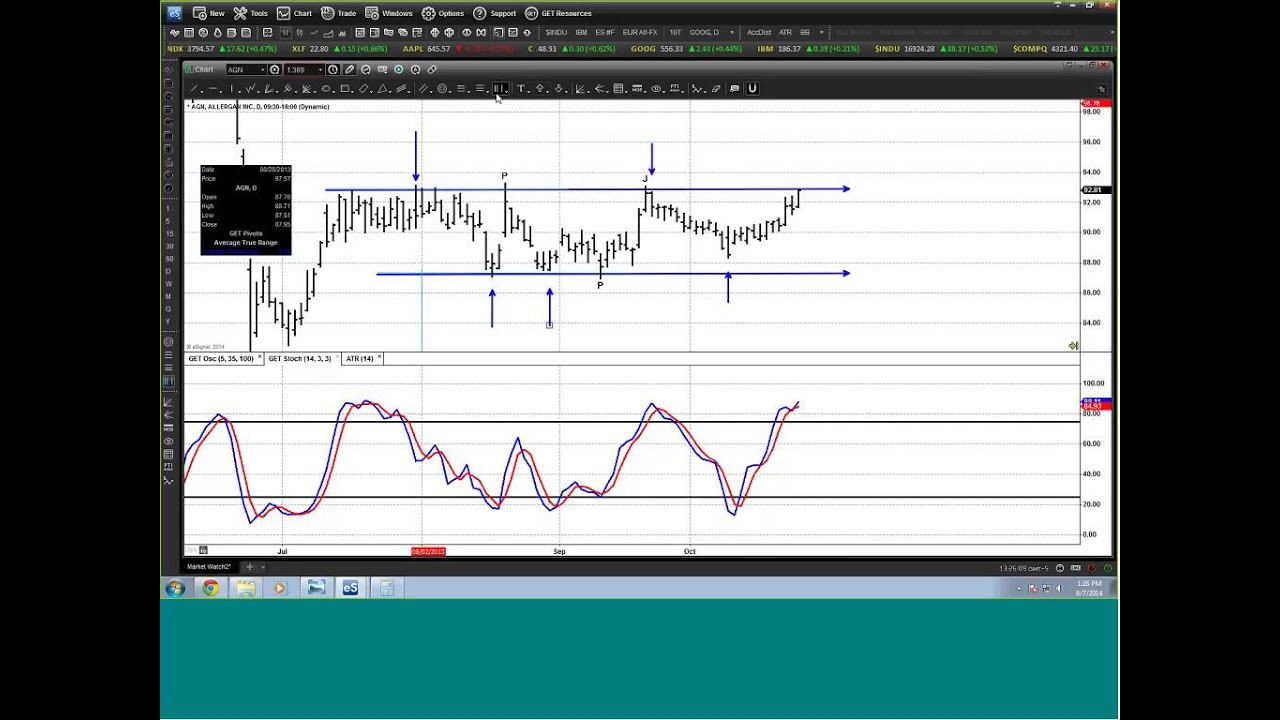Image resolution: width=1280 pixels, height=720 pixels.
Task: Click the clock icon beside the interval field
Action: pyautogui.click(x=333, y=70)
